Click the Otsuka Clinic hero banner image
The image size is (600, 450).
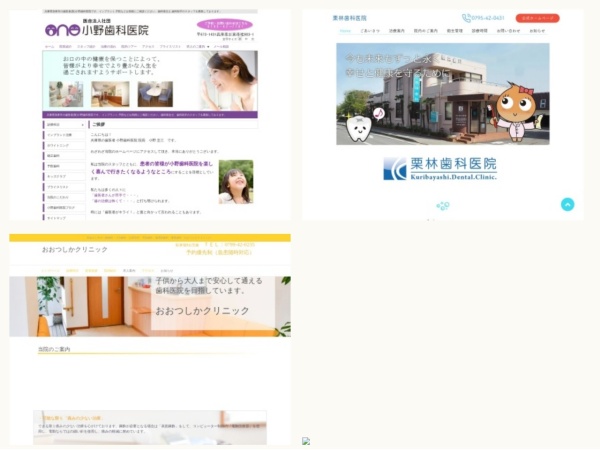pyautogui.click(x=150, y=307)
